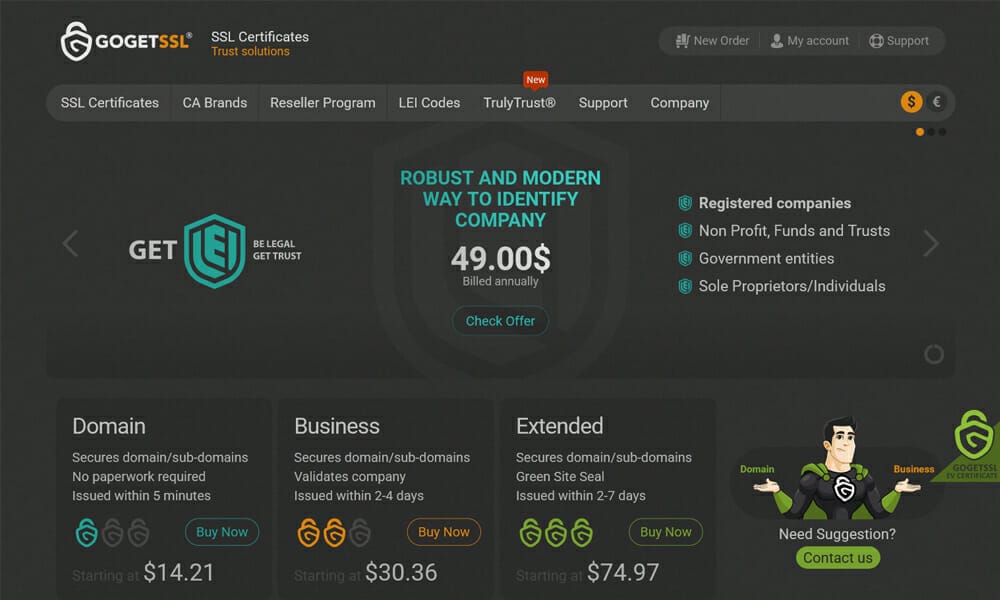The image size is (1000, 600).
Task: Click shield icon beside Government entities
Action: (x=685, y=258)
